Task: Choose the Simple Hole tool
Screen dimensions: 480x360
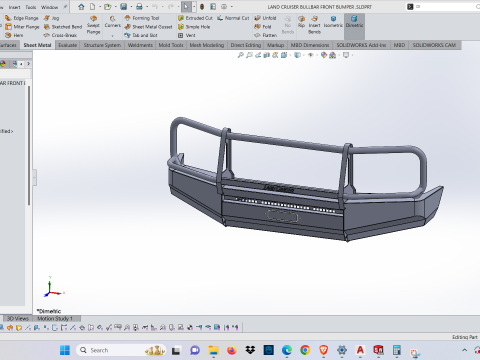Action: tap(194, 27)
